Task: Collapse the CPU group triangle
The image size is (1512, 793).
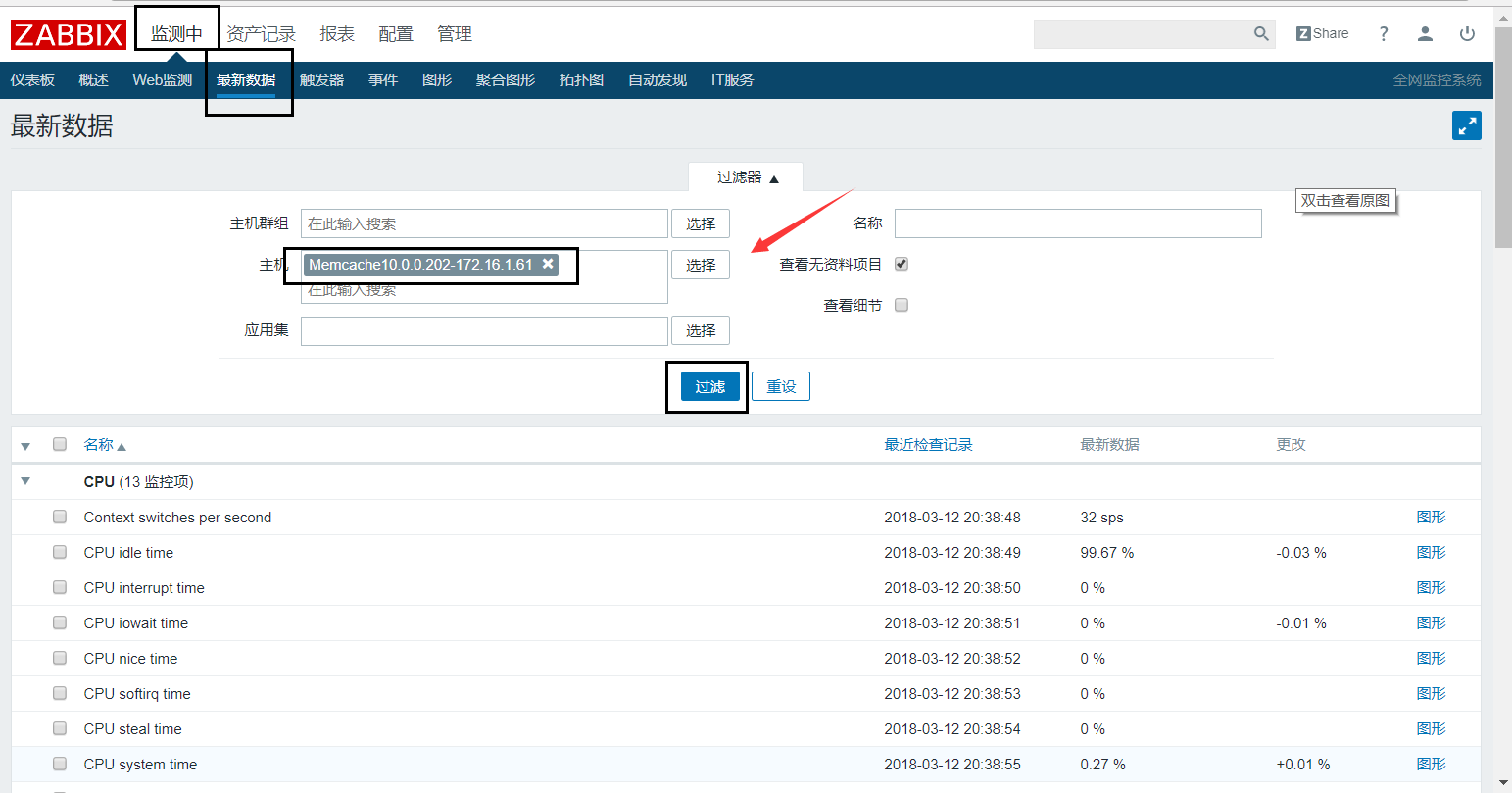Action: click(x=25, y=481)
